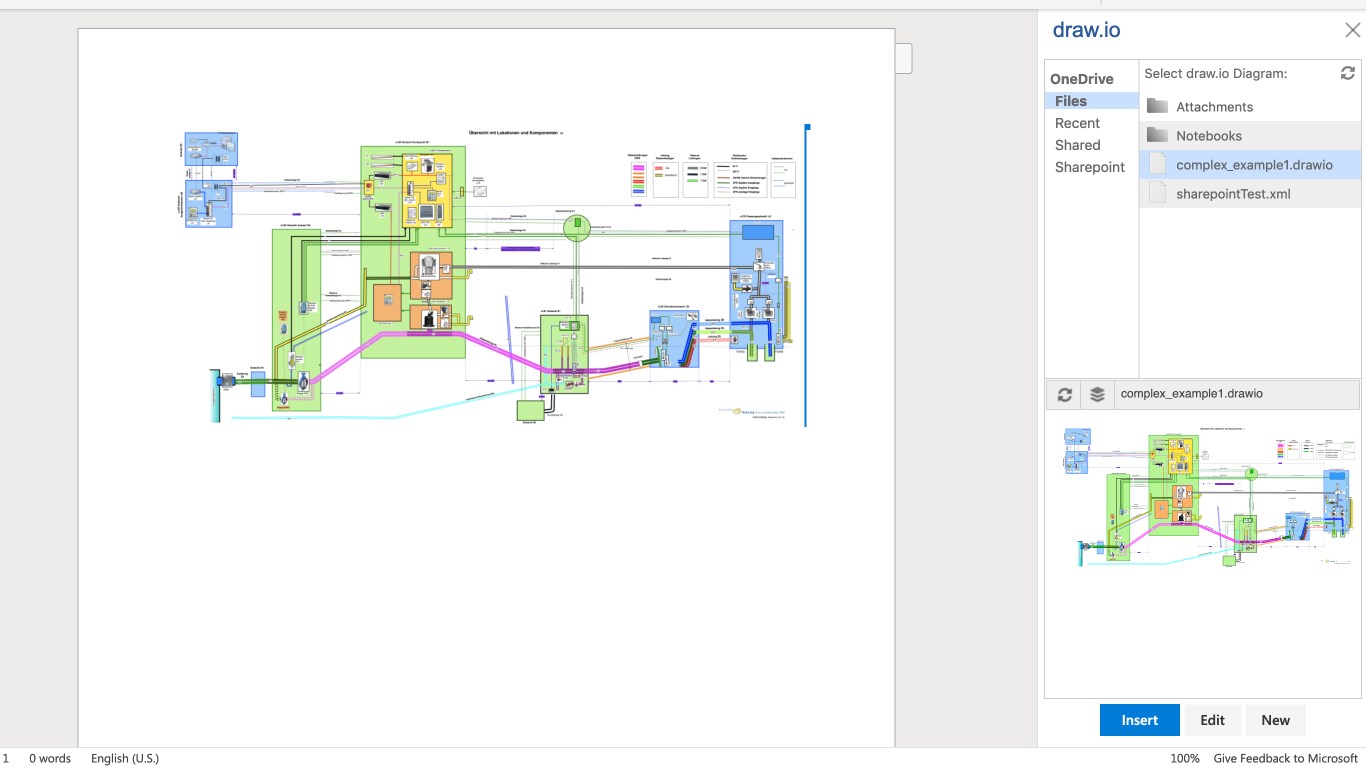The width and height of the screenshot is (1366, 768).
Task: Click the sharepointTest.xml file icon
Action: [x=1157, y=193]
